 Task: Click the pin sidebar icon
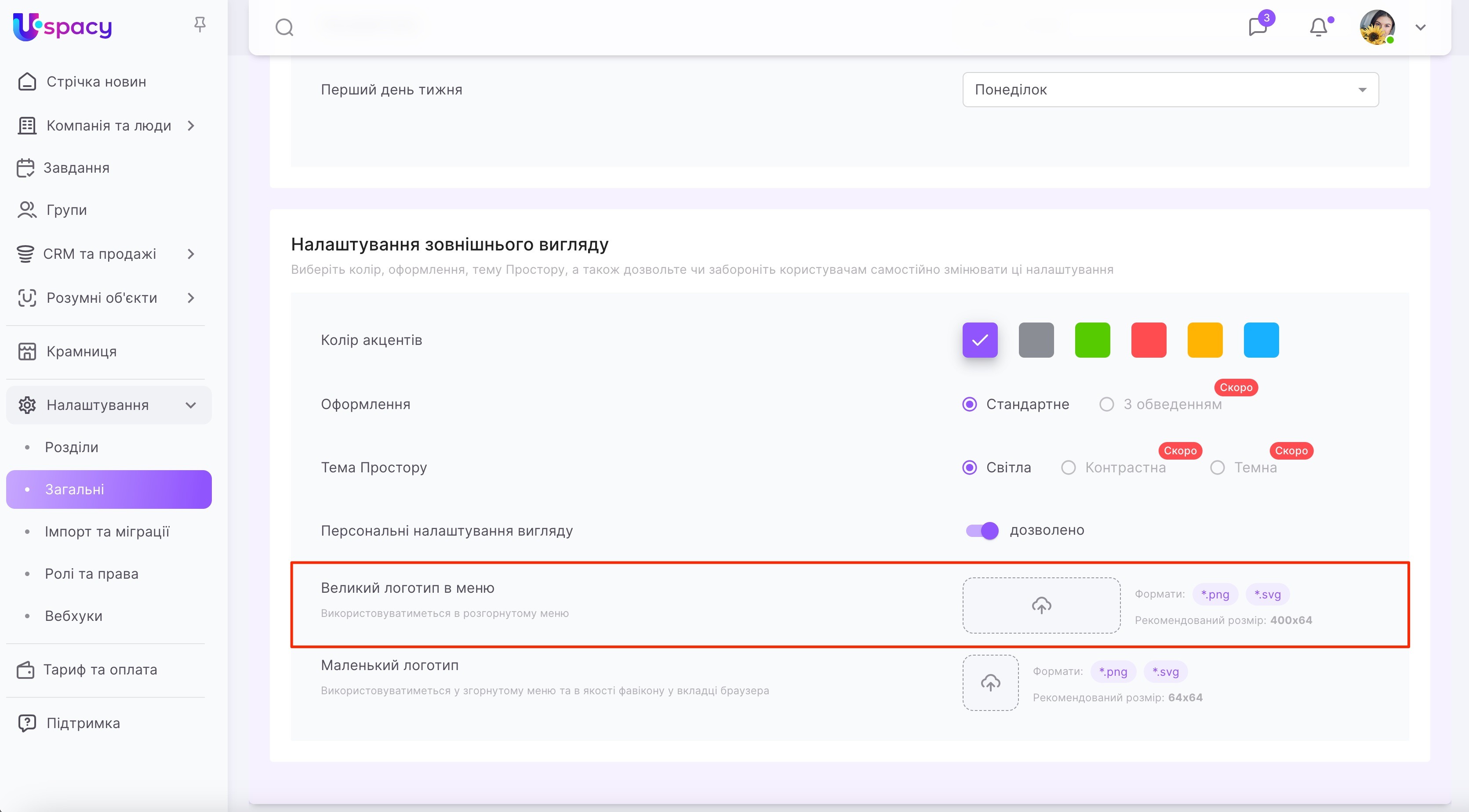[200, 25]
